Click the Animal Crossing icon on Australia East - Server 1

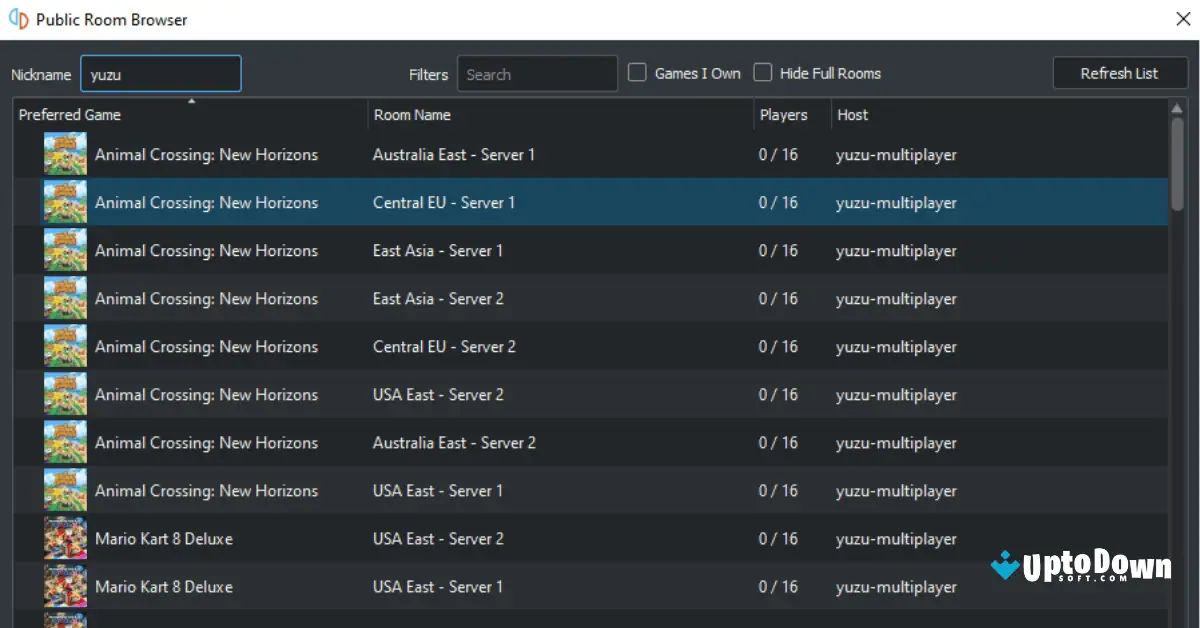pyautogui.click(x=65, y=154)
